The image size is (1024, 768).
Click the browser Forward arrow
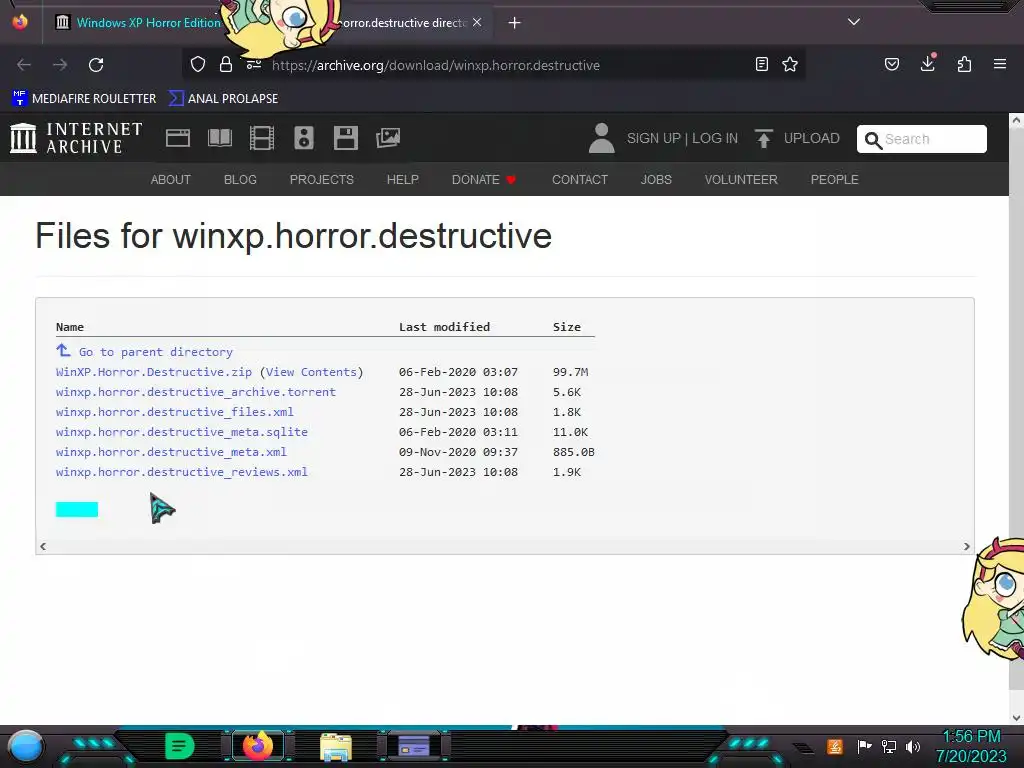click(x=60, y=65)
